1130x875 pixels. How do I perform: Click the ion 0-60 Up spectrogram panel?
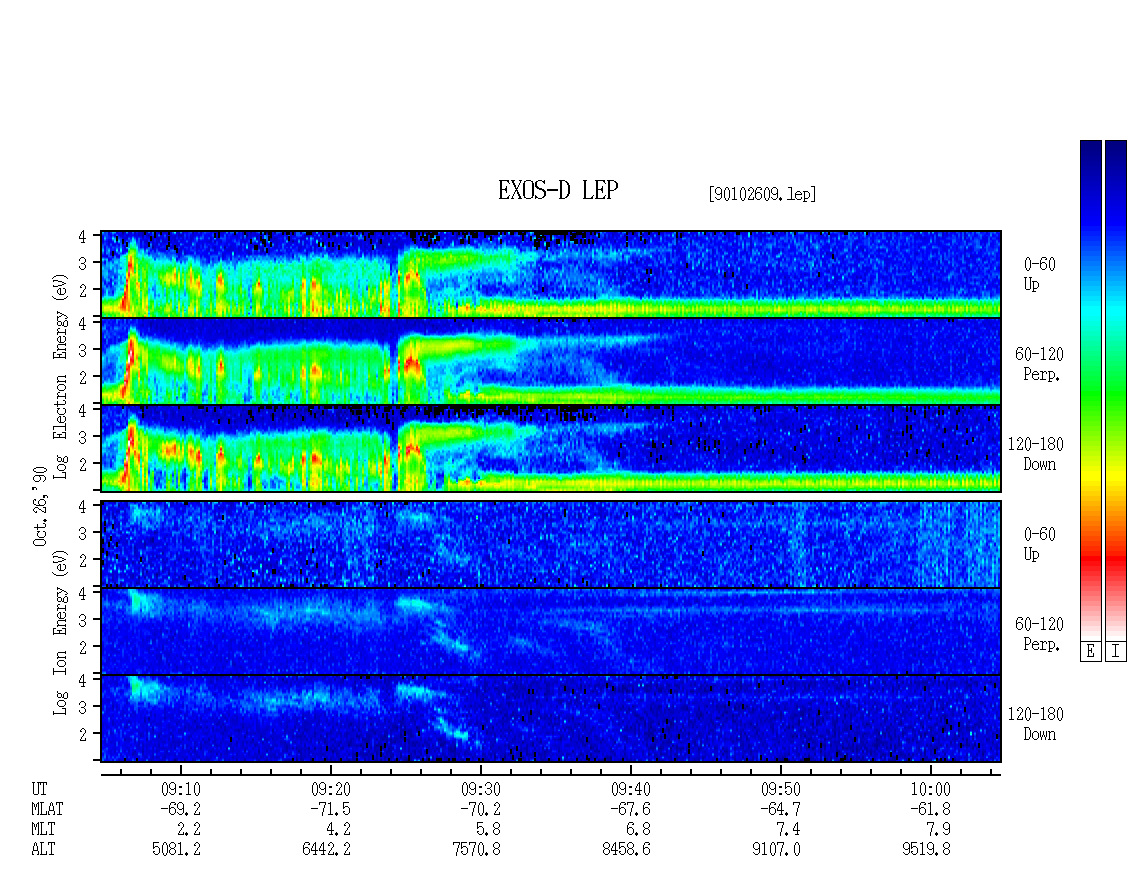pyautogui.click(x=551, y=544)
